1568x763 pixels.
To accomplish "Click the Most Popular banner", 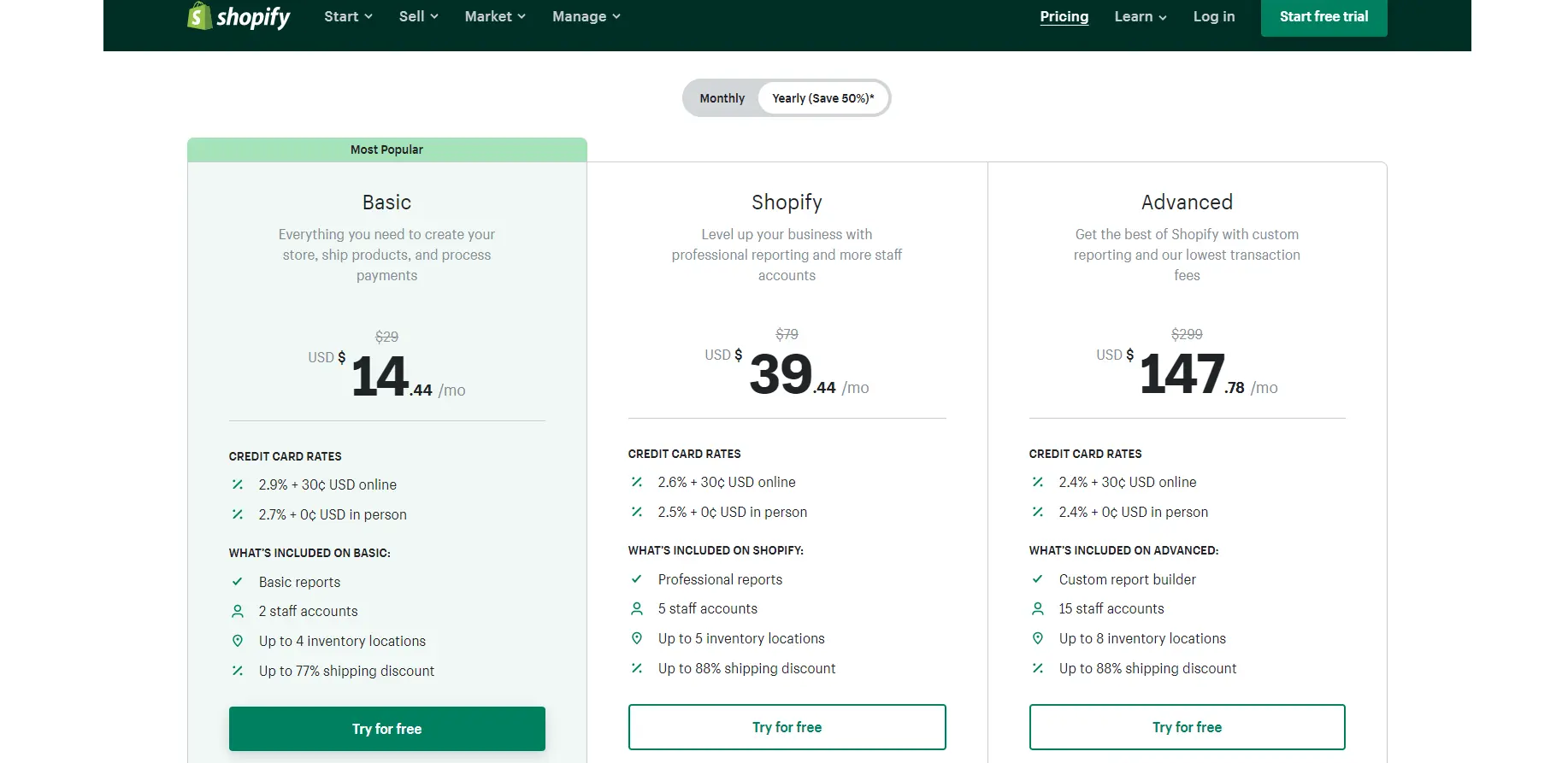I will click(x=387, y=150).
